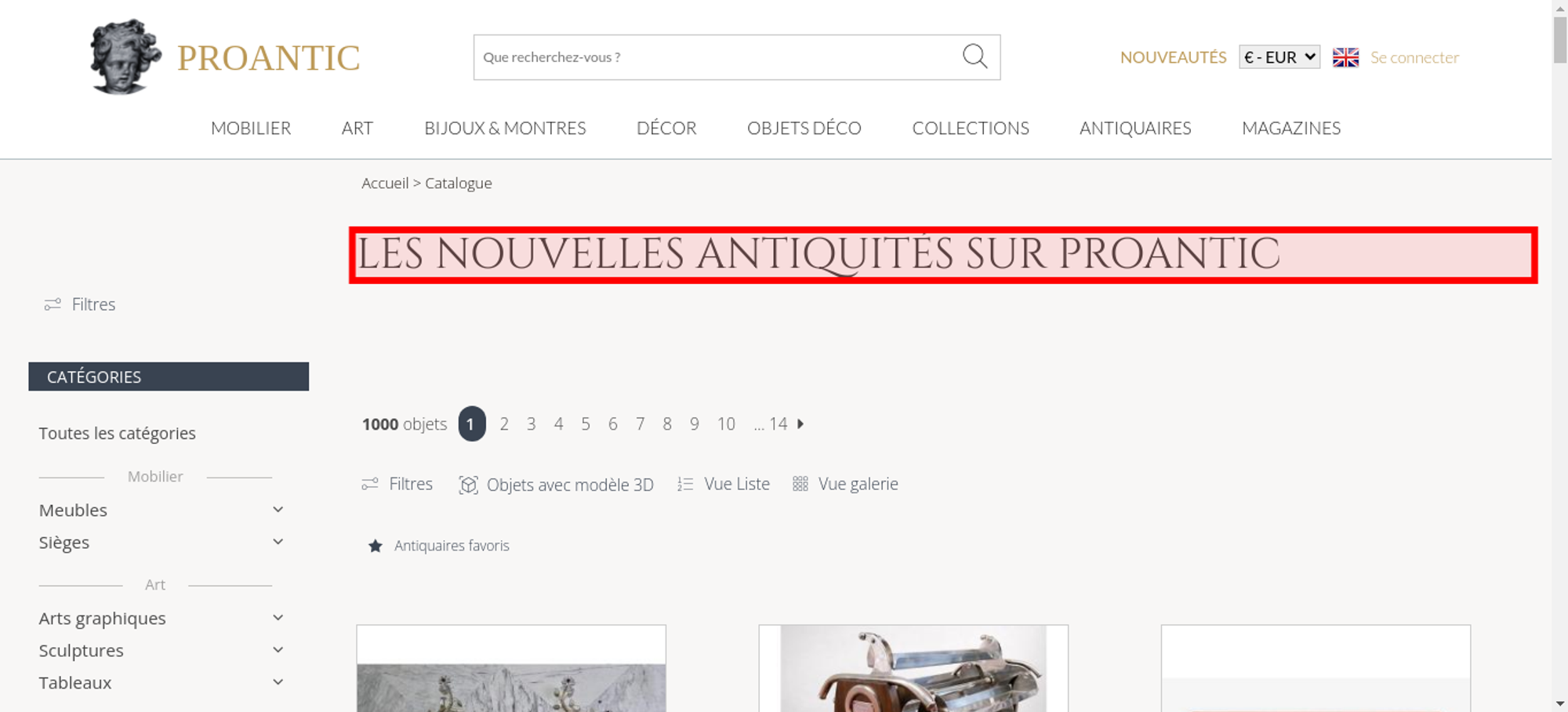Open the BIJOUX & MONTRES menu
The image size is (1568, 712).
coord(505,128)
